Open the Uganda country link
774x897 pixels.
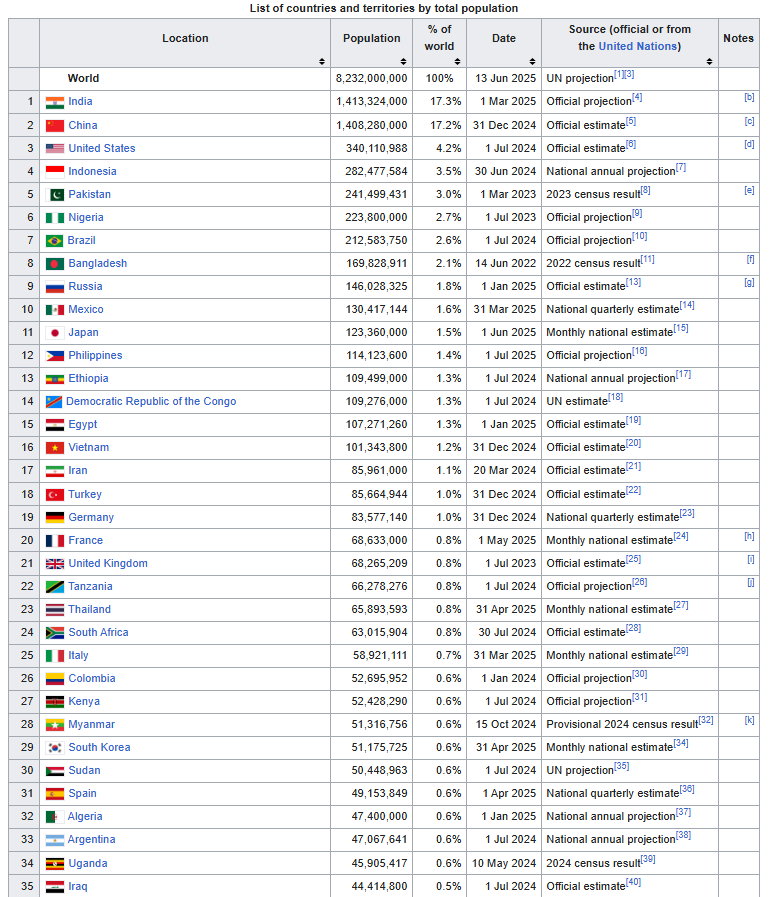(x=88, y=863)
